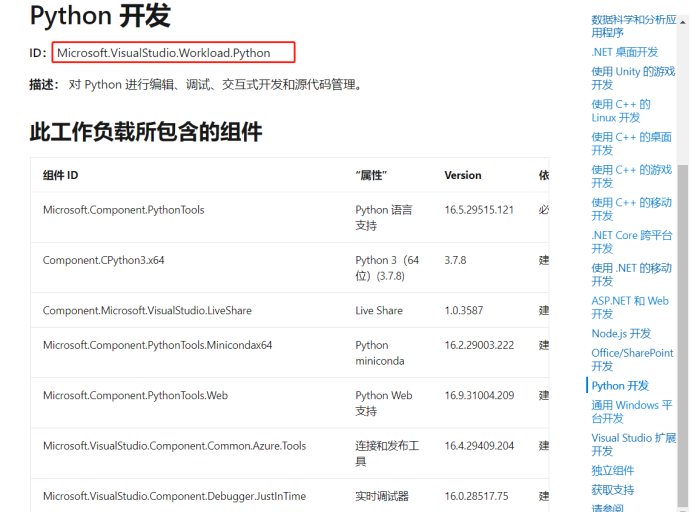This screenshot has height=512, width=692.
Task: Click version 16.2.29003.222 cell
Action: tap(479, 345)
